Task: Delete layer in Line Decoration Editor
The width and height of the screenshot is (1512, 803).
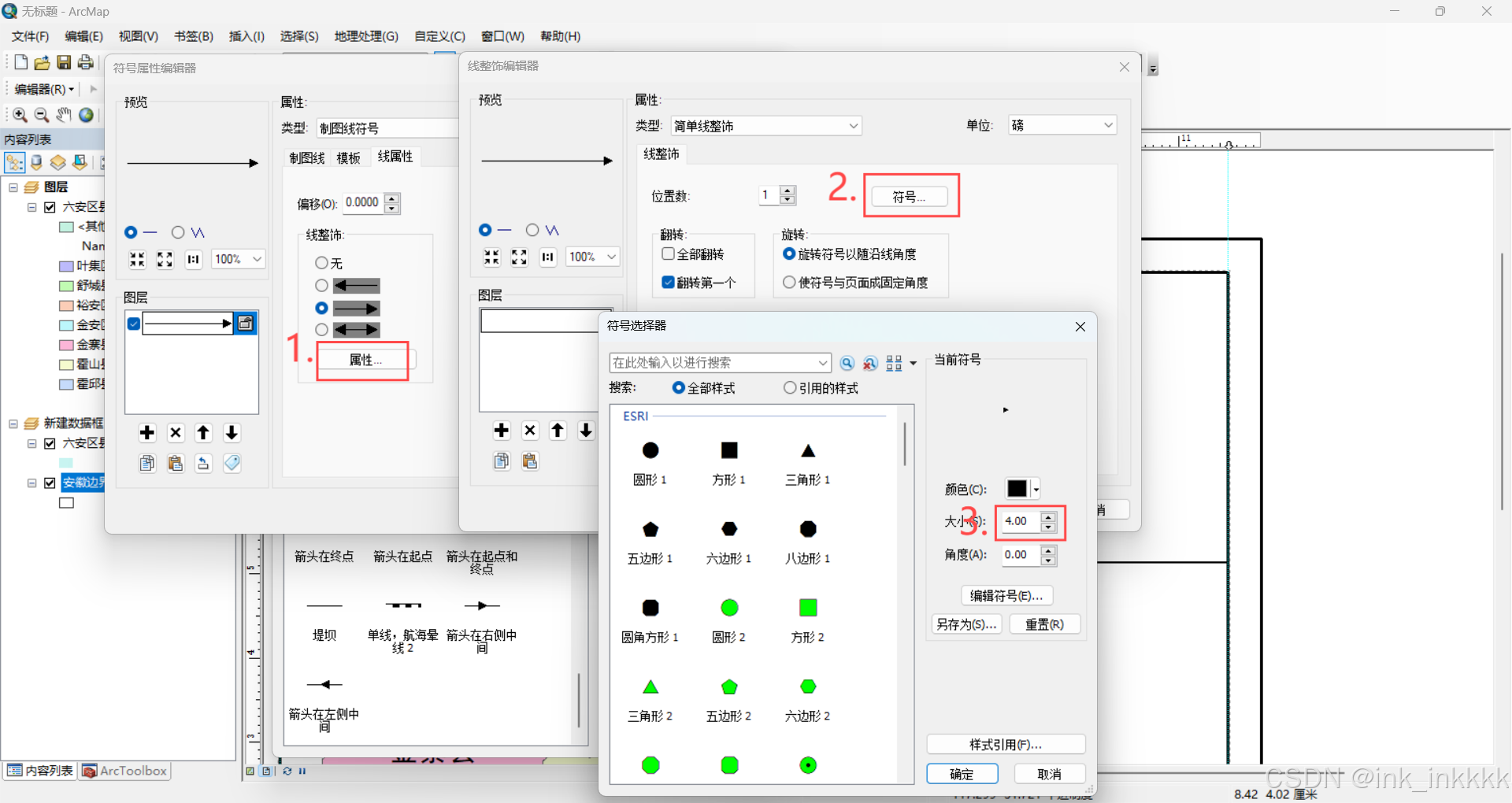Action: tap(530, 430)
